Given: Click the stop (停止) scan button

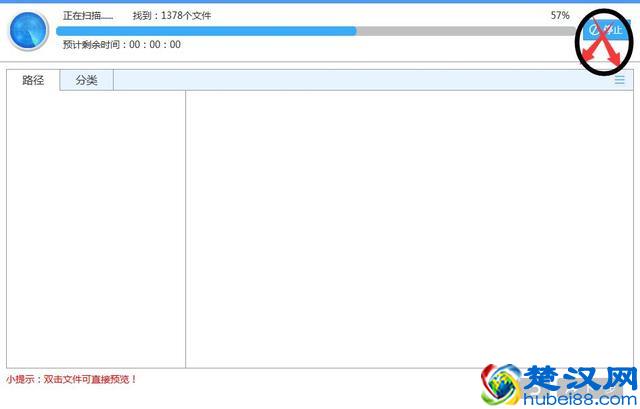Looking at the screenshot, I should coord(608,31).
